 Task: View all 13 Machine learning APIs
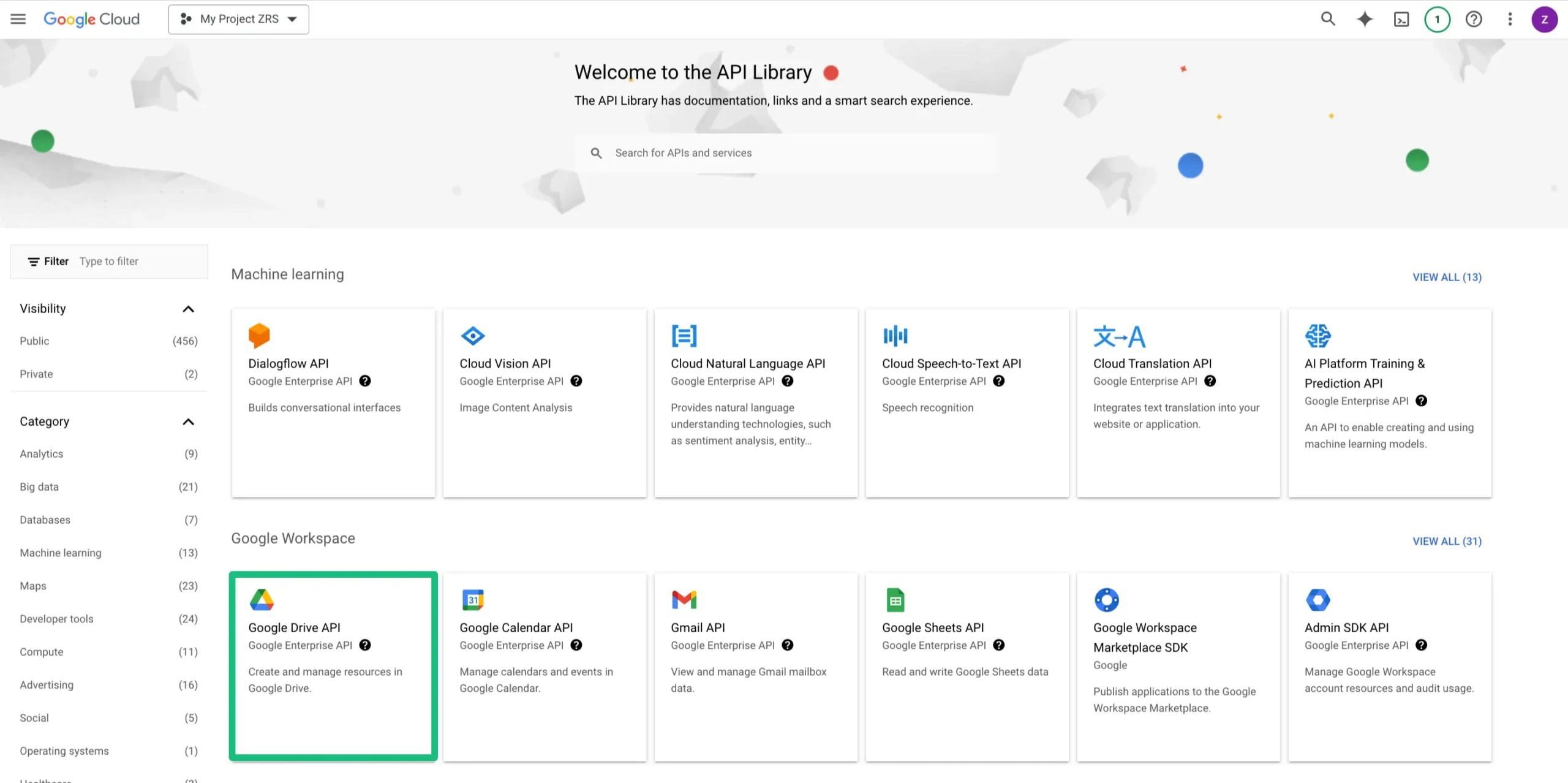pos(1447,277)
